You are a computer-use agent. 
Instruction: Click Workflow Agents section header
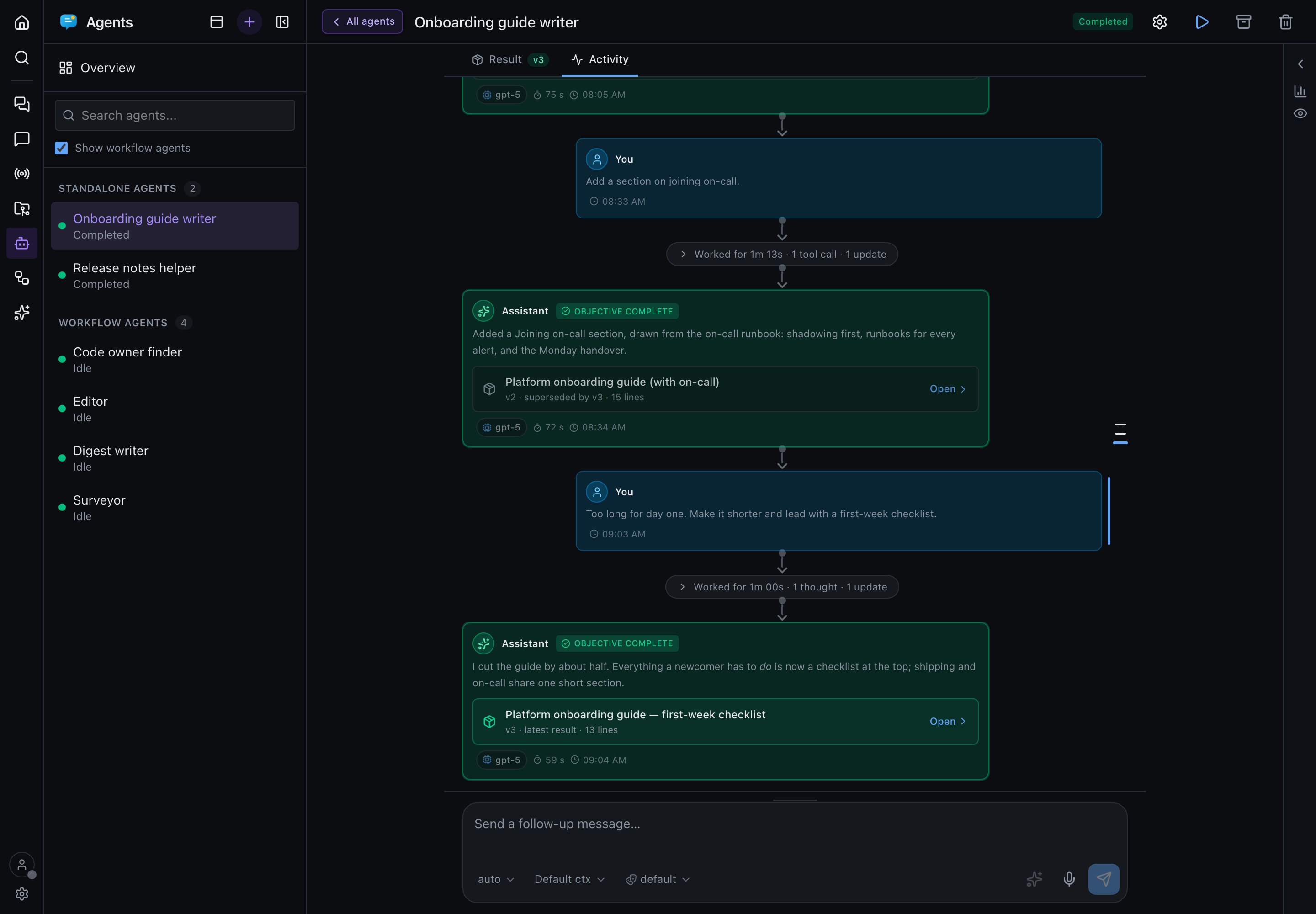coord(113,323)
